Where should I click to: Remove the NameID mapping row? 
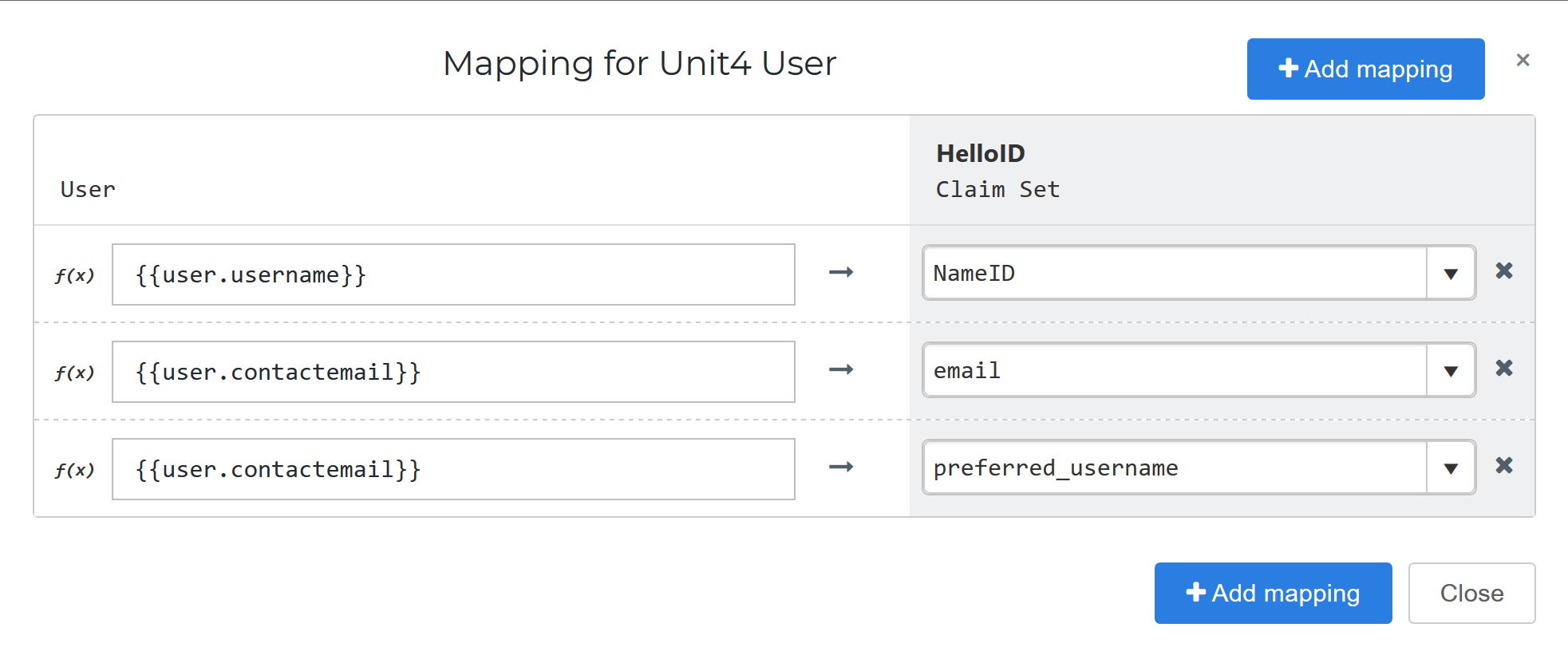1504,271
